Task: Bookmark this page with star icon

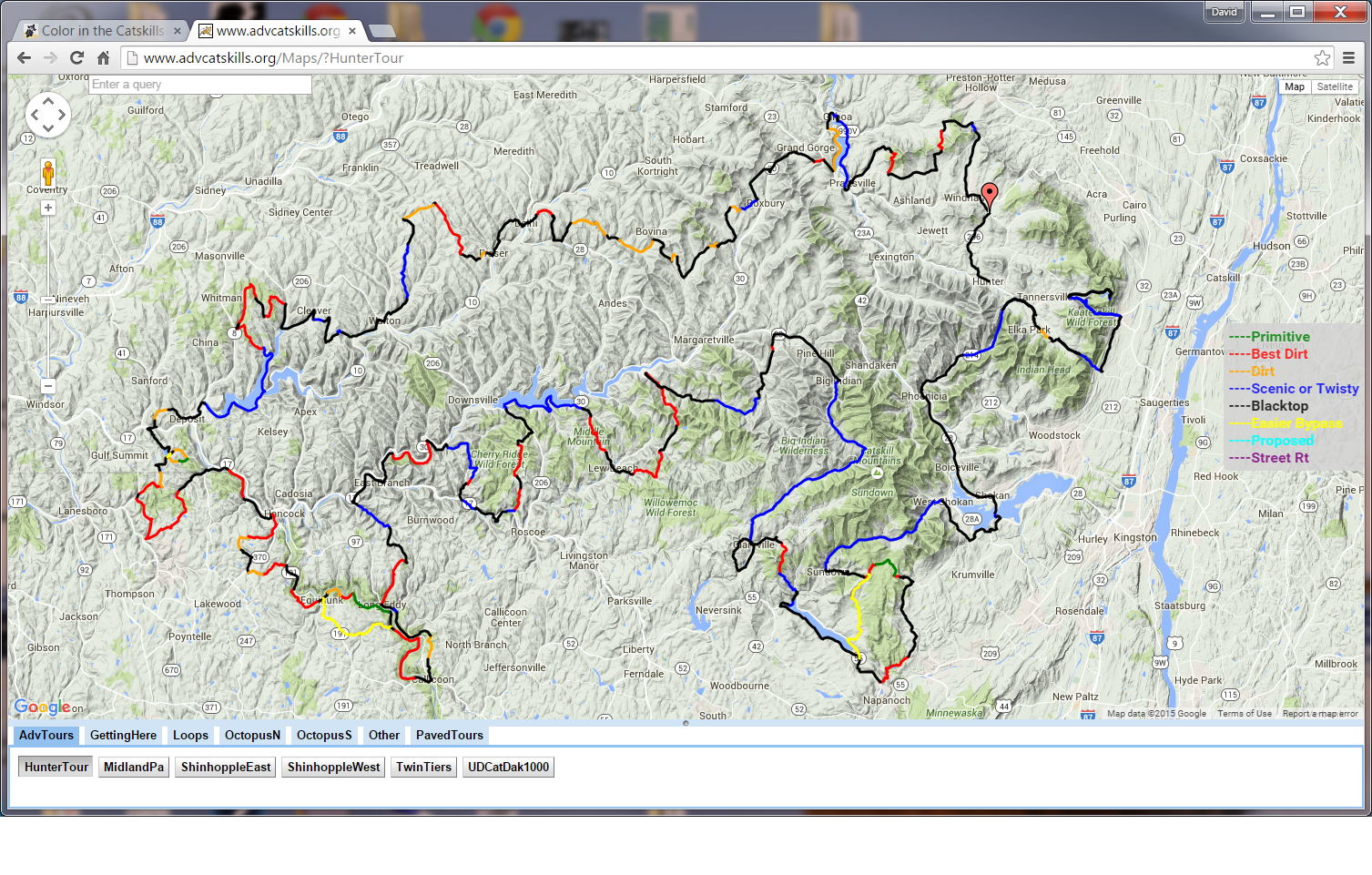Action: pyautogui.click(x=1322, y=58)
